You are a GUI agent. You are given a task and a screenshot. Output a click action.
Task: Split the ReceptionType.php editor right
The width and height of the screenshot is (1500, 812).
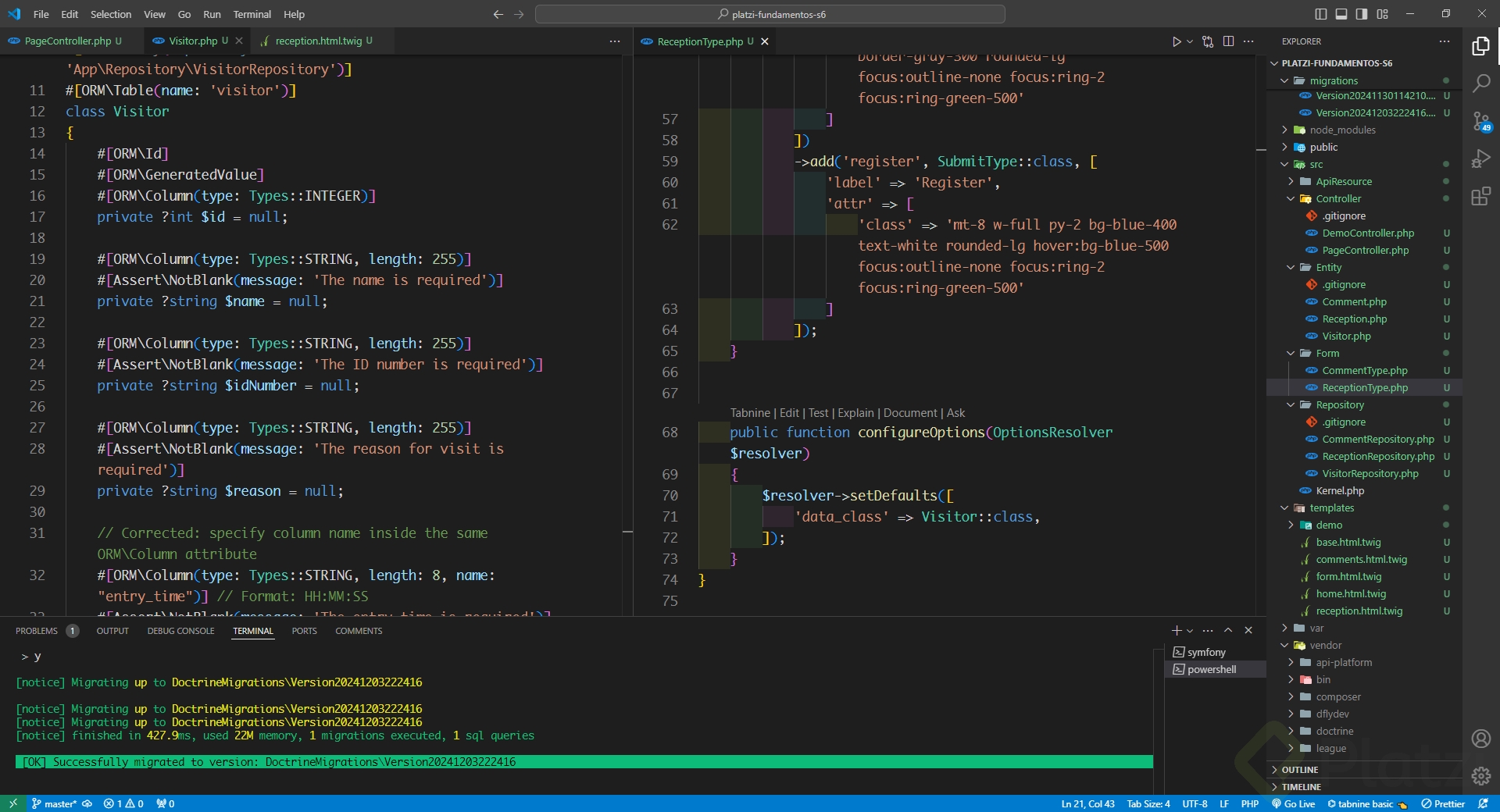[1228, 41]
